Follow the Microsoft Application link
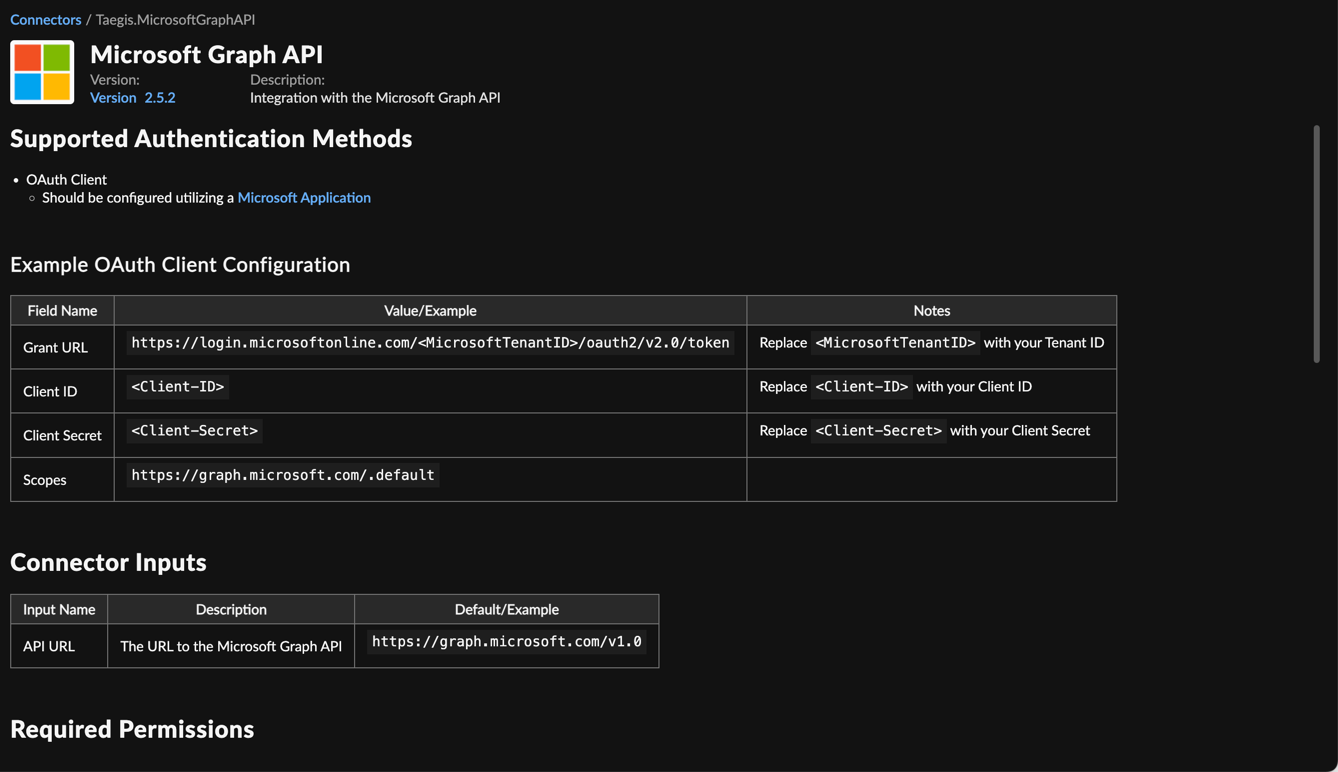The image size is (1338, 772). (x=304, y=197)
